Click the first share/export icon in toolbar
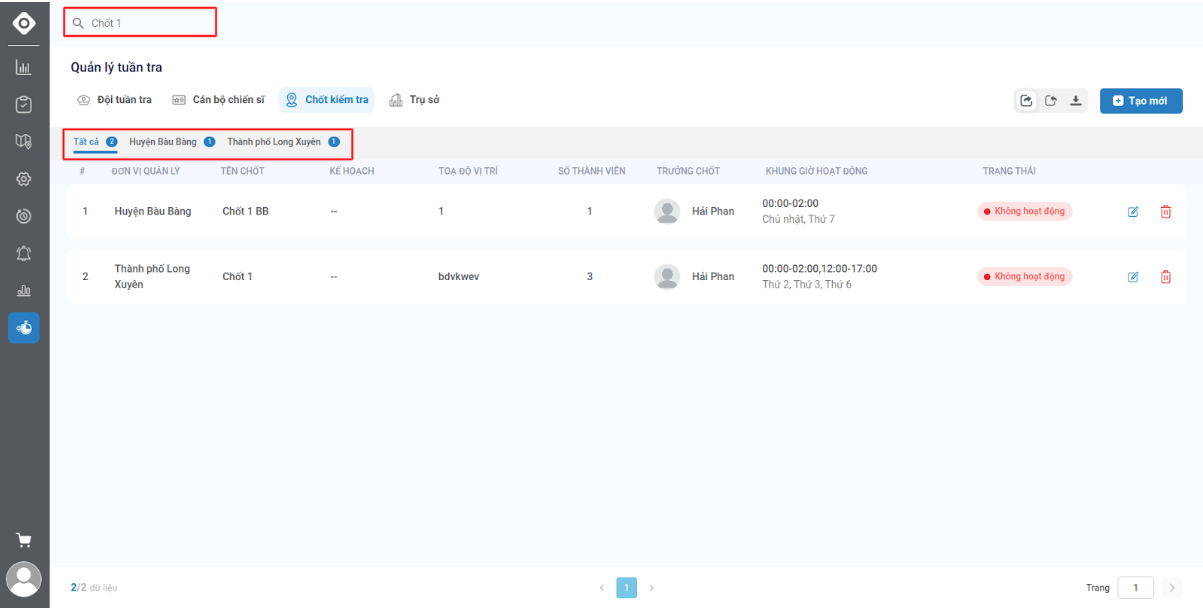The height and width of the screenshot is (608, 1203). pos(1026,101)
